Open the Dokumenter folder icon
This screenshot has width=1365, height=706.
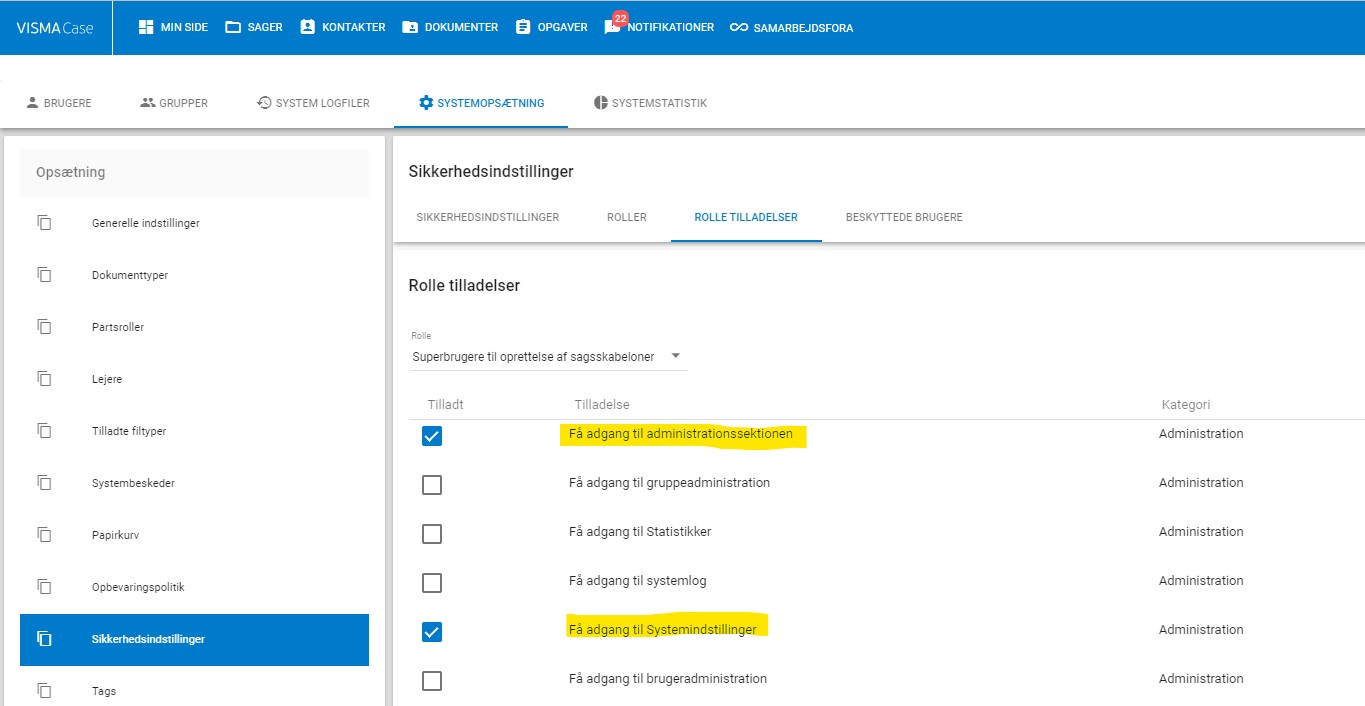point(410,27)
